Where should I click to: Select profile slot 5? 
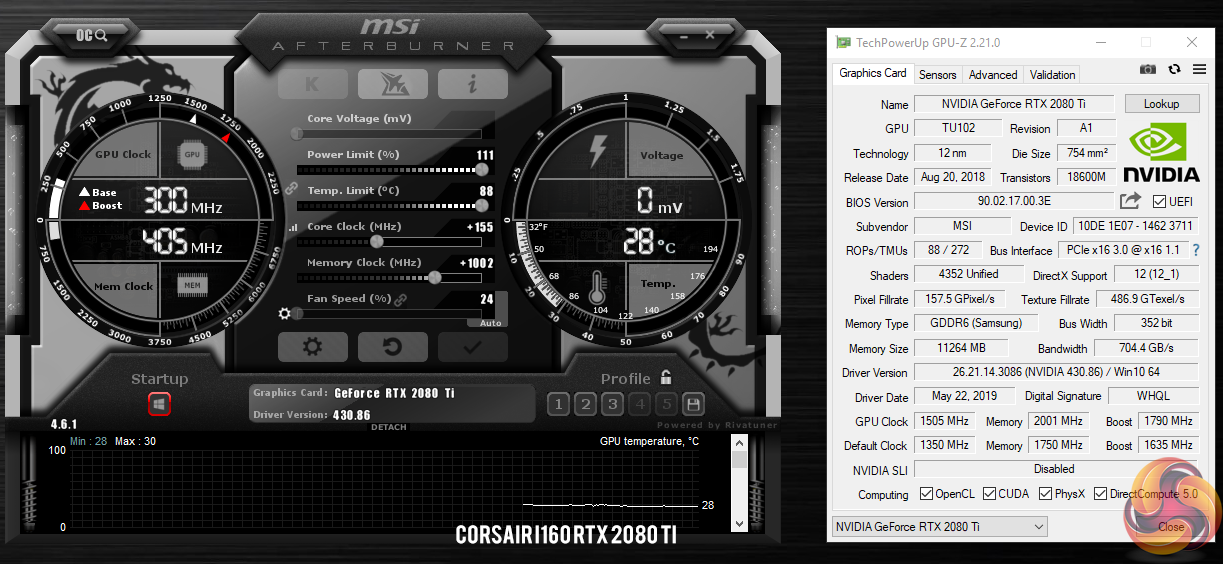[x=666, y=404]
